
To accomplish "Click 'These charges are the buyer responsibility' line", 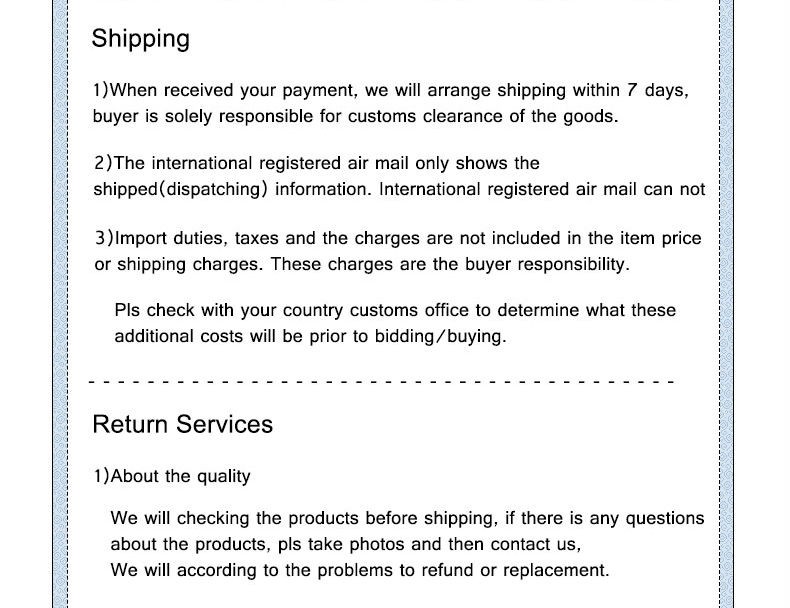I will tap(450, 264).
